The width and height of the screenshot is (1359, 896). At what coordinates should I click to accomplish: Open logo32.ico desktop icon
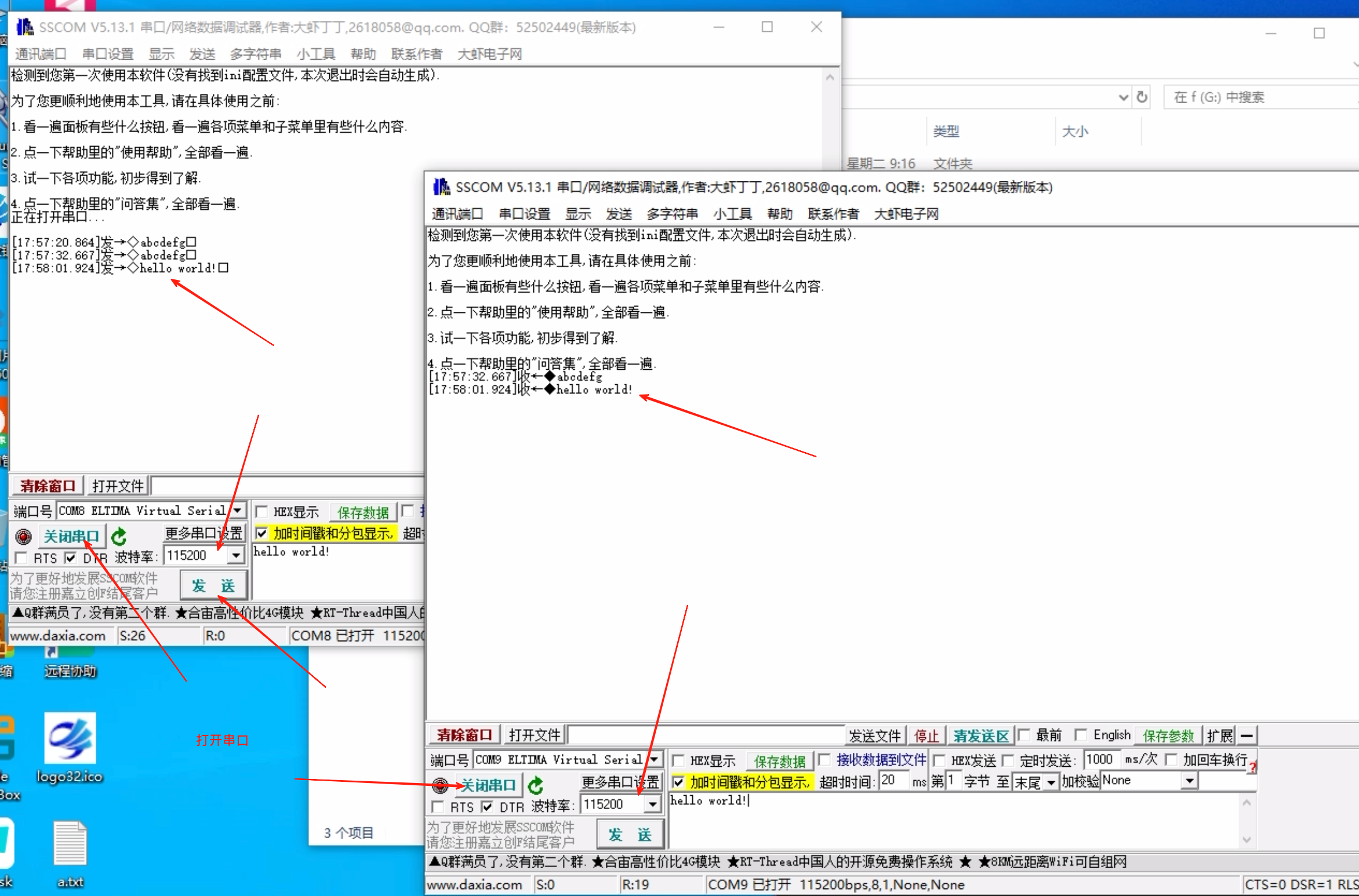[70, 748]
